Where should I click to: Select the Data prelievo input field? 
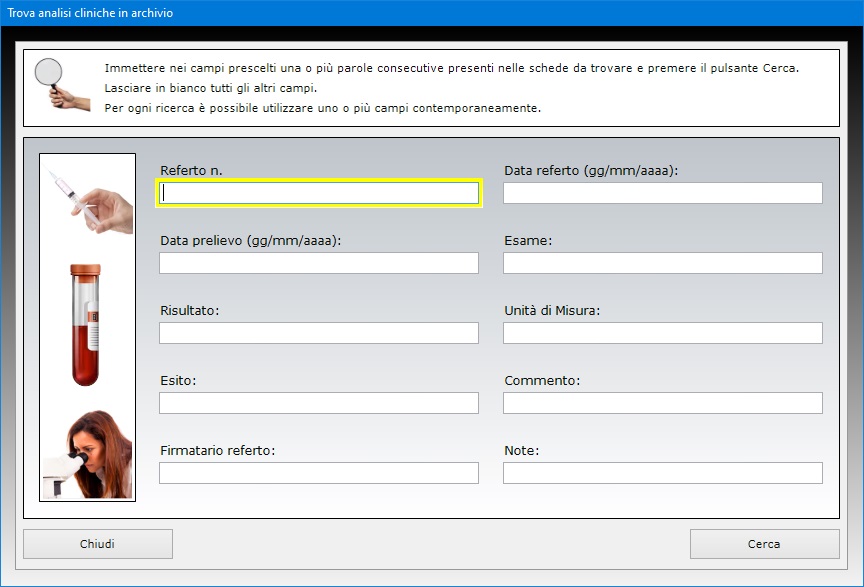point(319,263)
